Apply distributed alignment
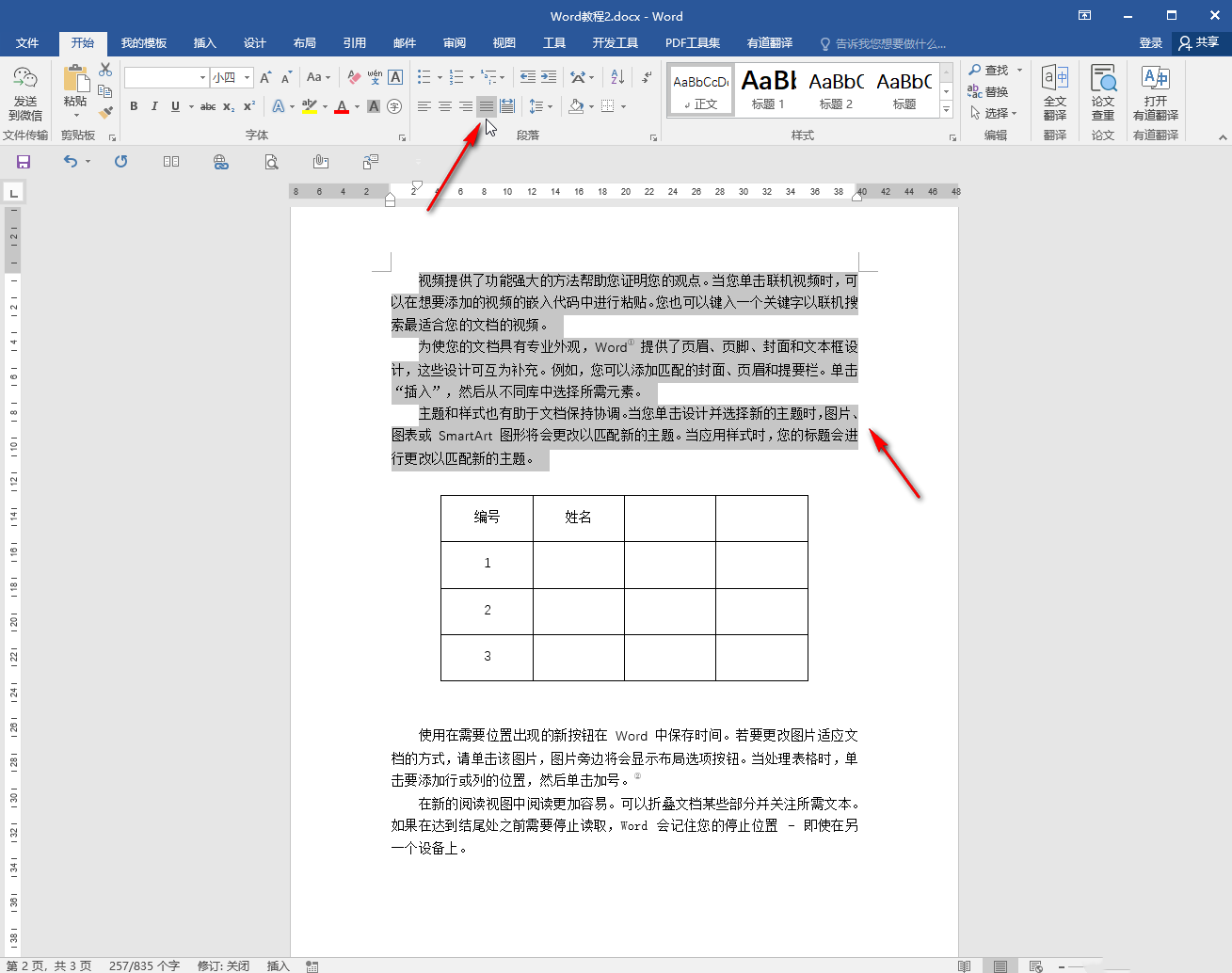Viewport: 1232px width, 973px height. (x=507, y=106)
